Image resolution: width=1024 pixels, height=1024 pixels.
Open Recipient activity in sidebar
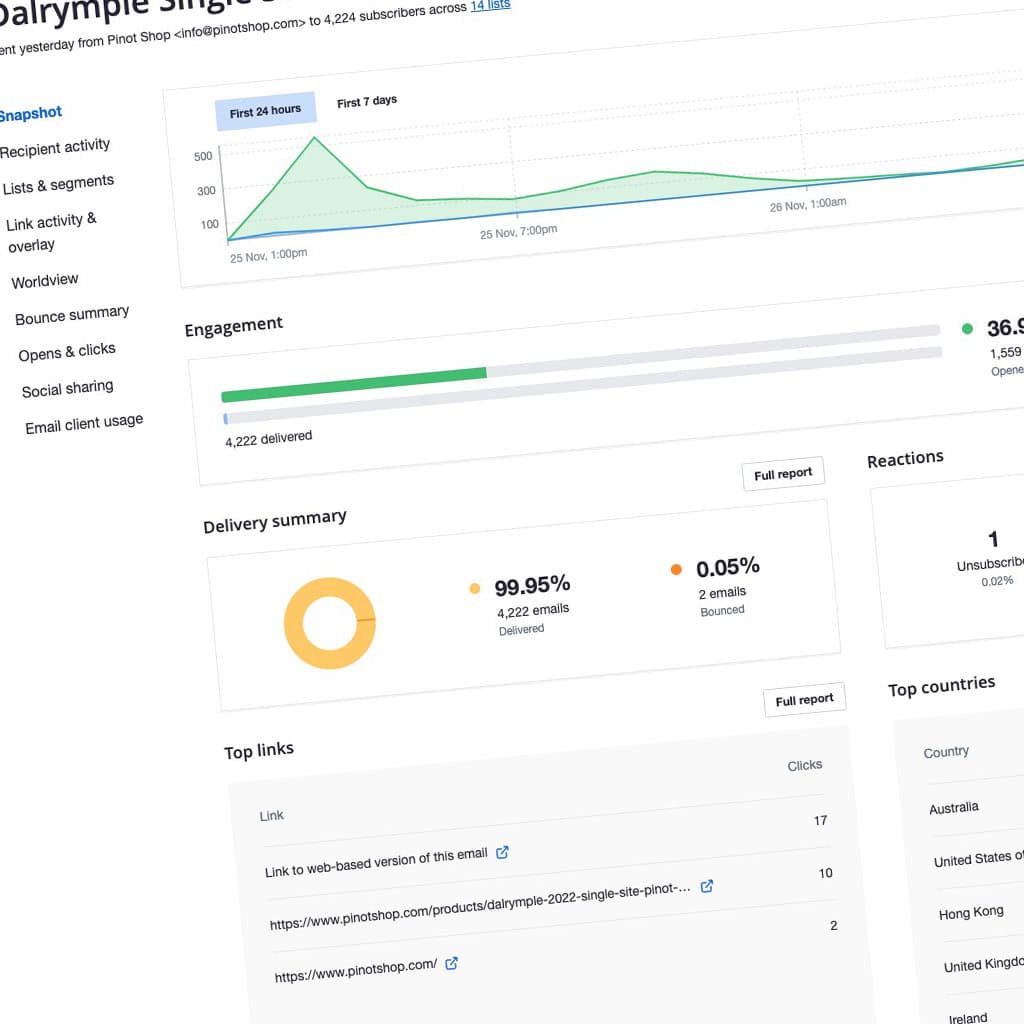coord(55,148)
